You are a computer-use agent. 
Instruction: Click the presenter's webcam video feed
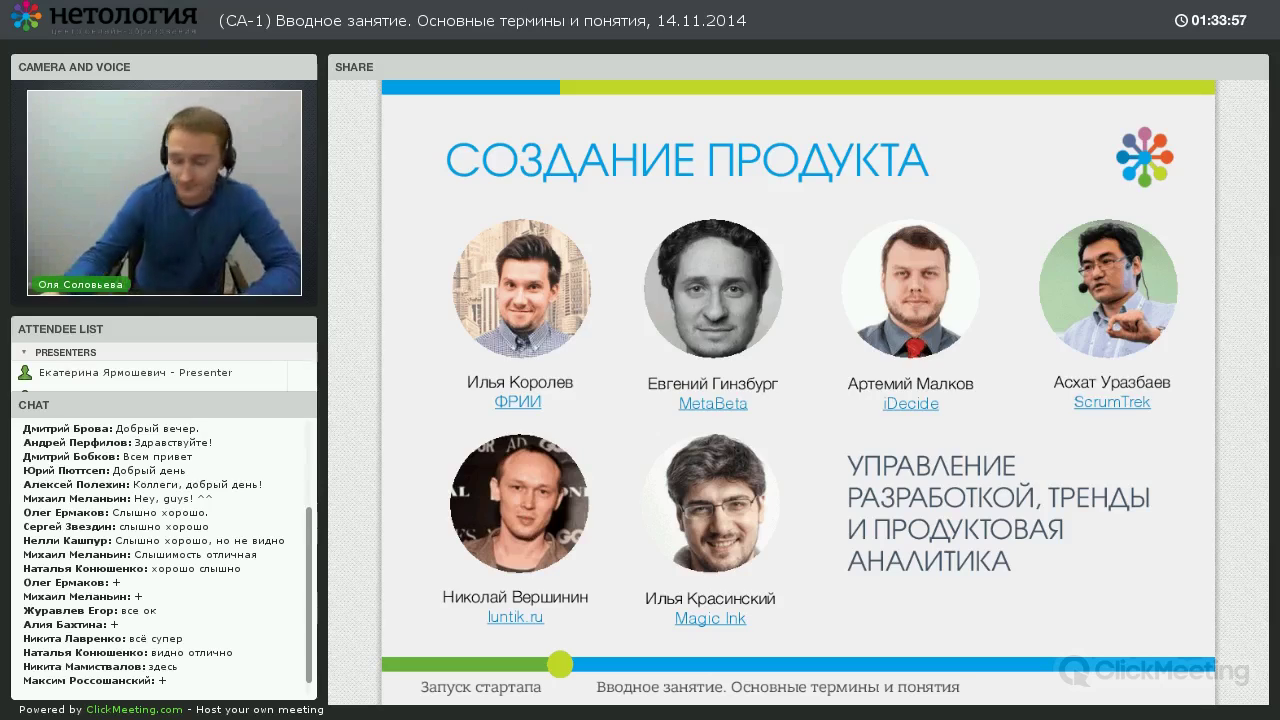tap(164, 192)
